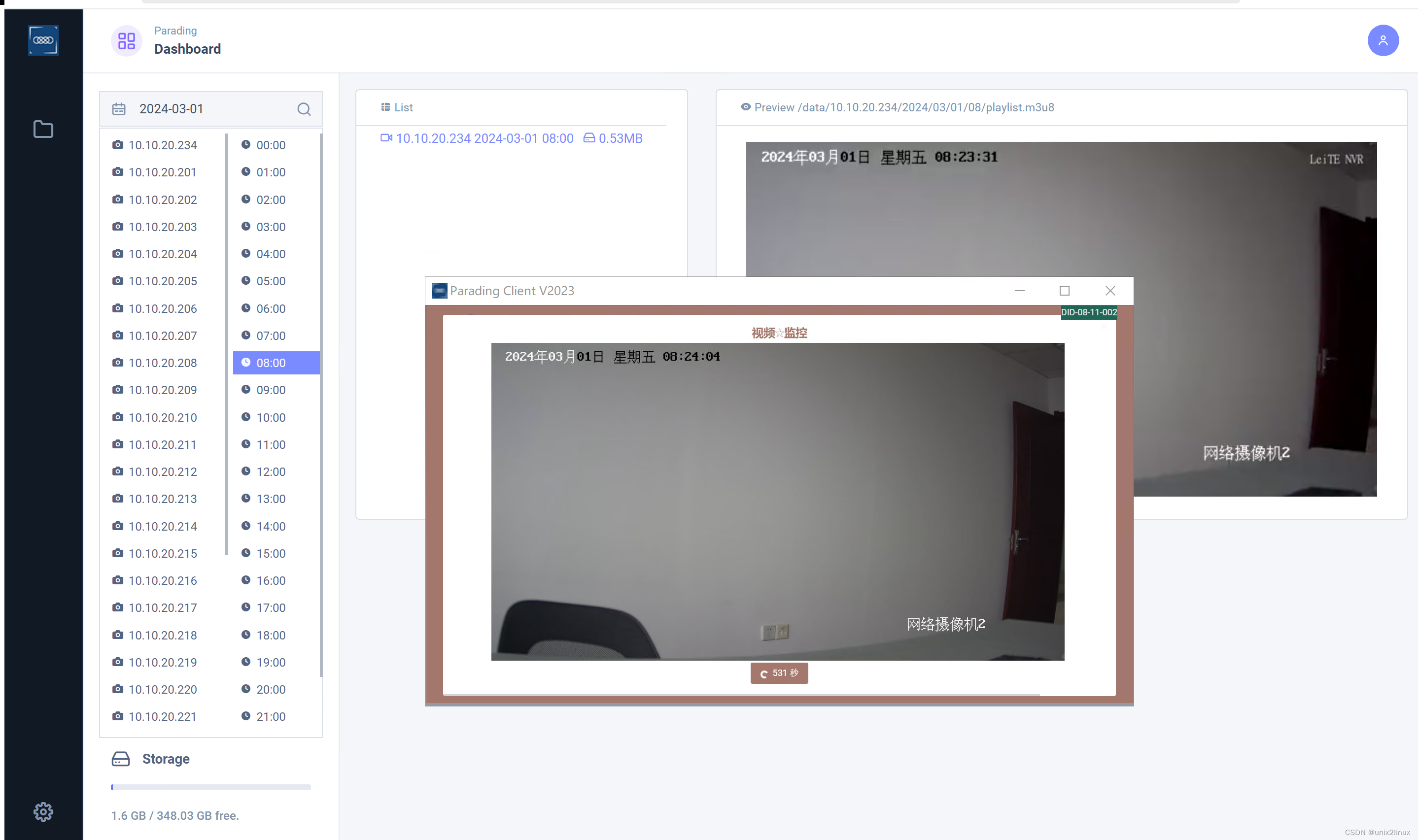Click the calendar icon beside date

(118, 109)
